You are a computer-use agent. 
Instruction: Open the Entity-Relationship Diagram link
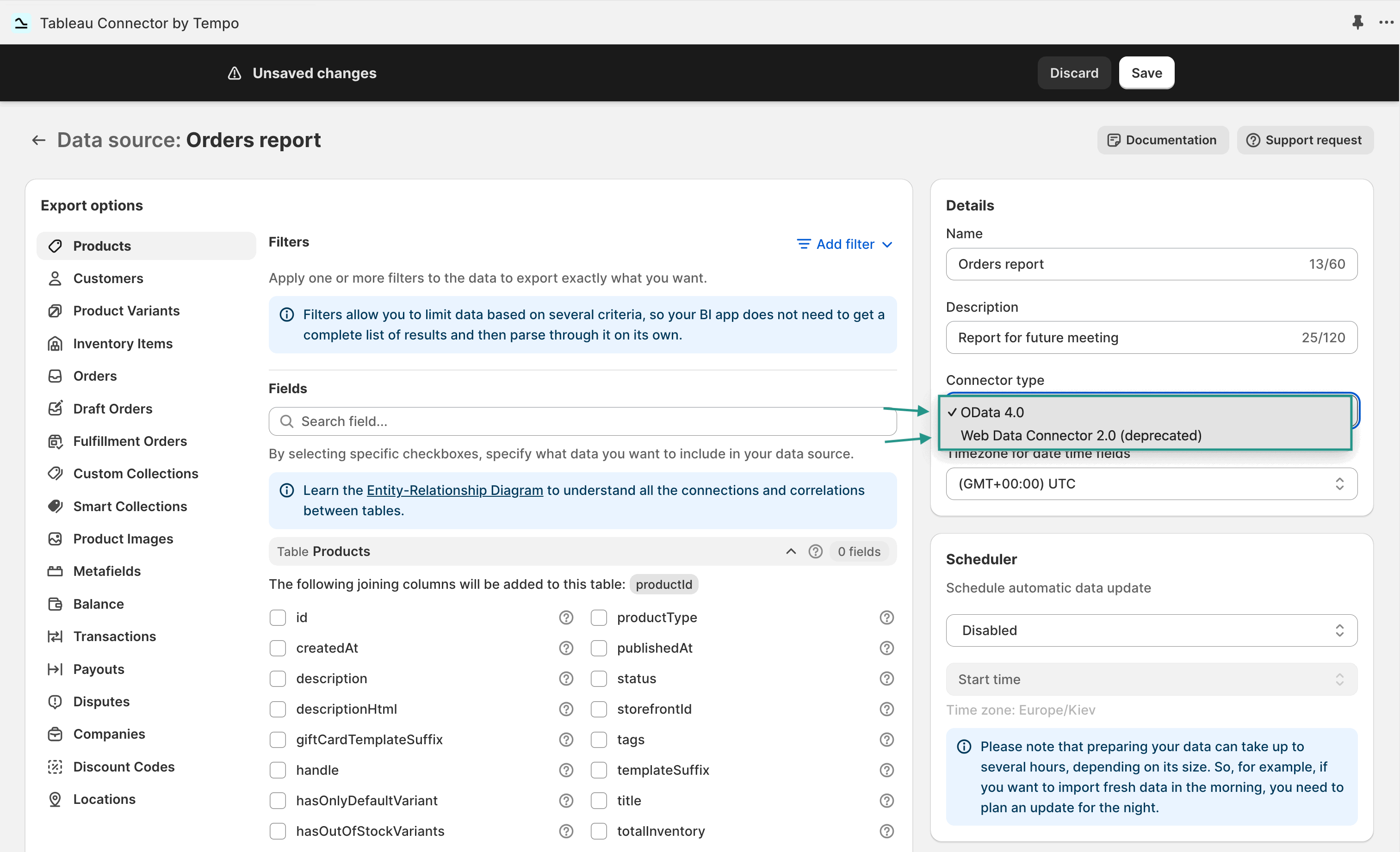pyautogui.click(x=454, y=490)
